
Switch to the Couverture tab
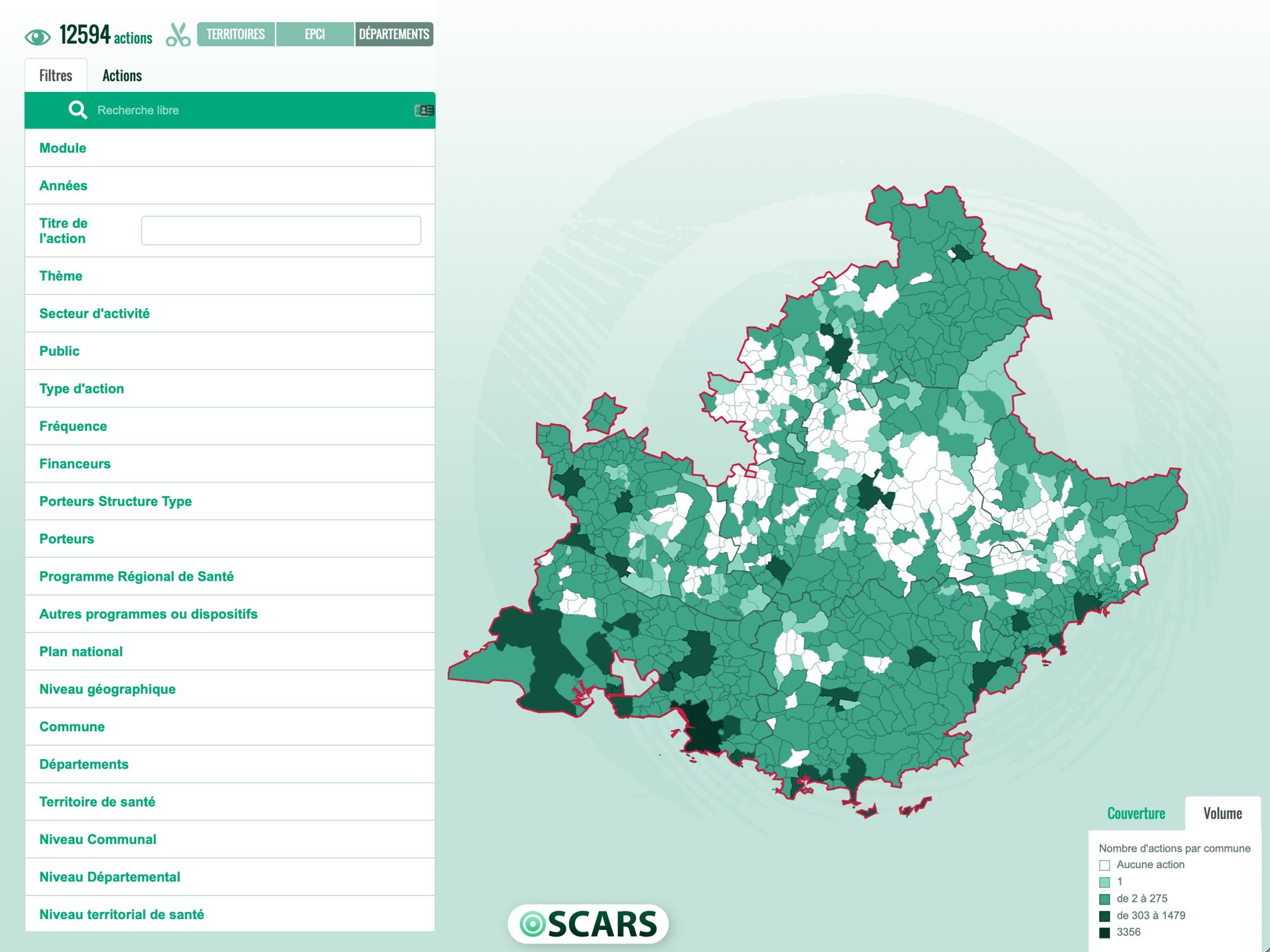[1136, 813]
